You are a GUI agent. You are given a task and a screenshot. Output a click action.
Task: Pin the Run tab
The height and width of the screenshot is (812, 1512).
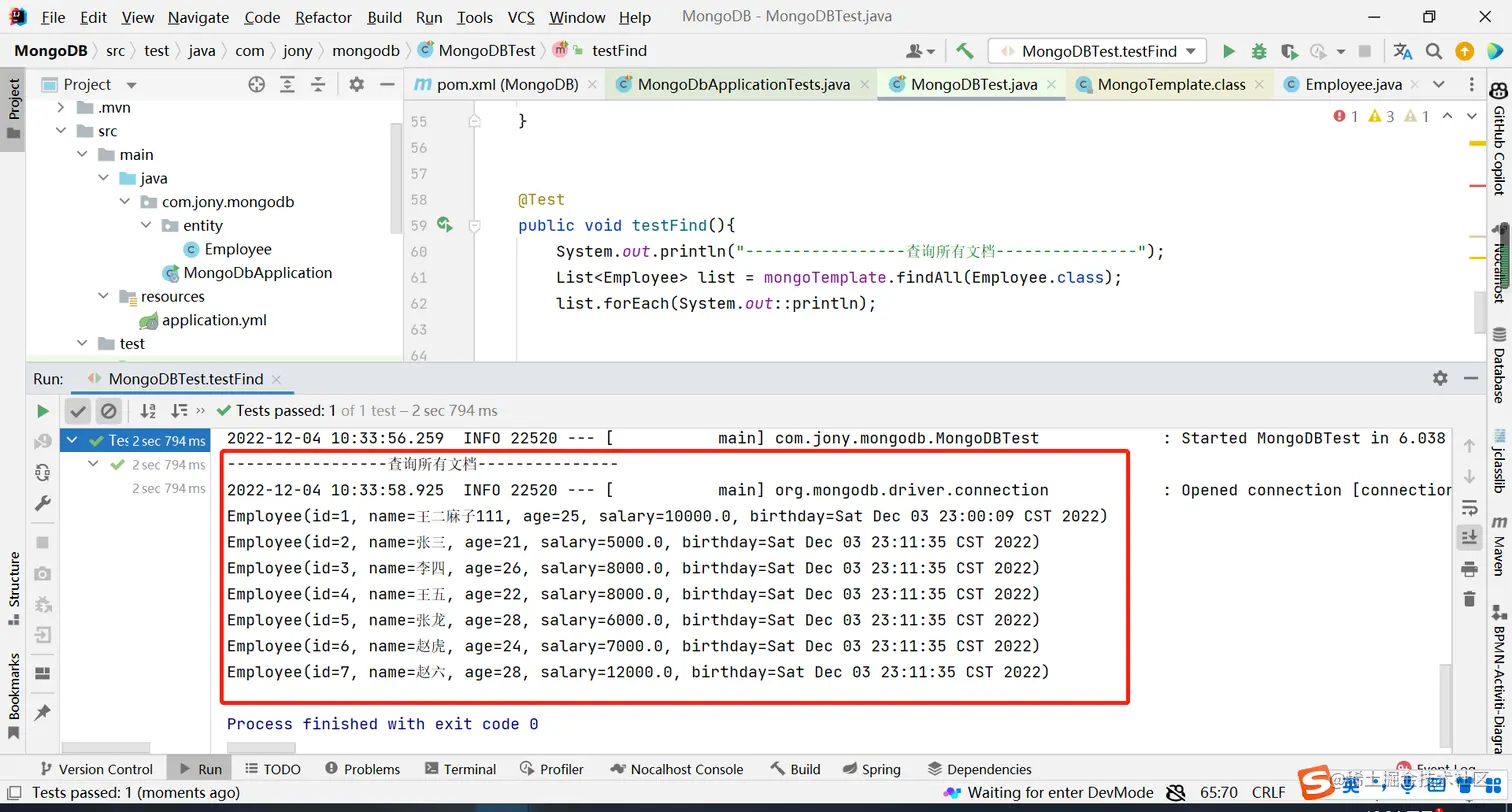pos(42,713)
